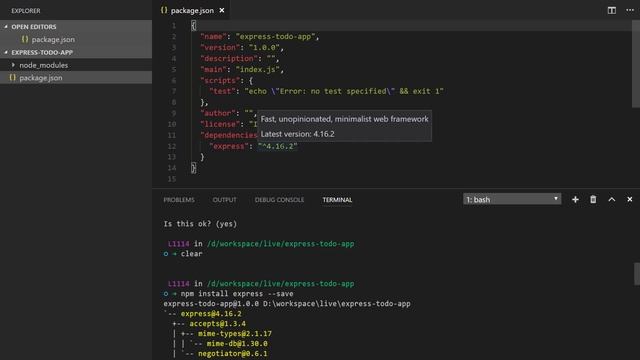Click the terminal vertical scrollbar thumb
Image resolution: width=640 pixels, height=360 pixels.
(x=637, y=273)
